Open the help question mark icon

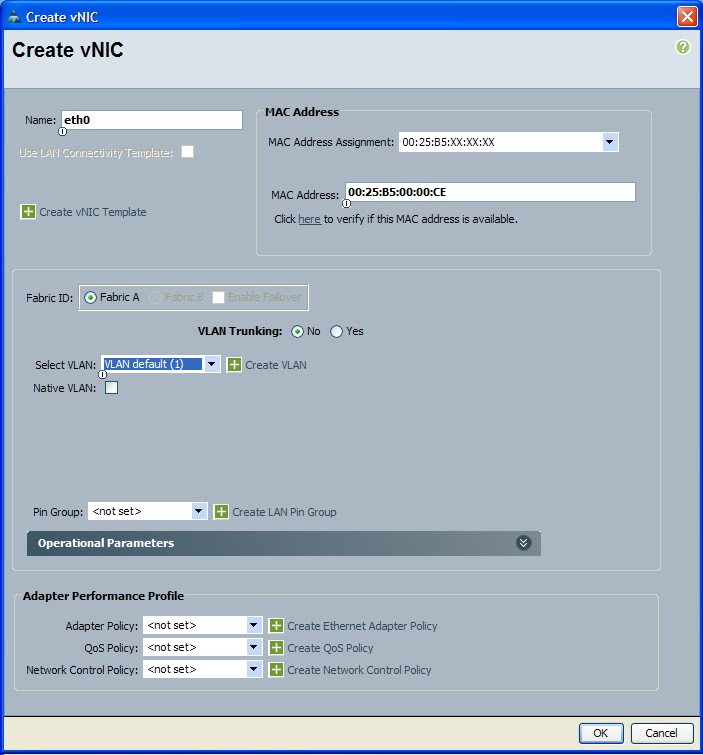[x=682, y=47]
